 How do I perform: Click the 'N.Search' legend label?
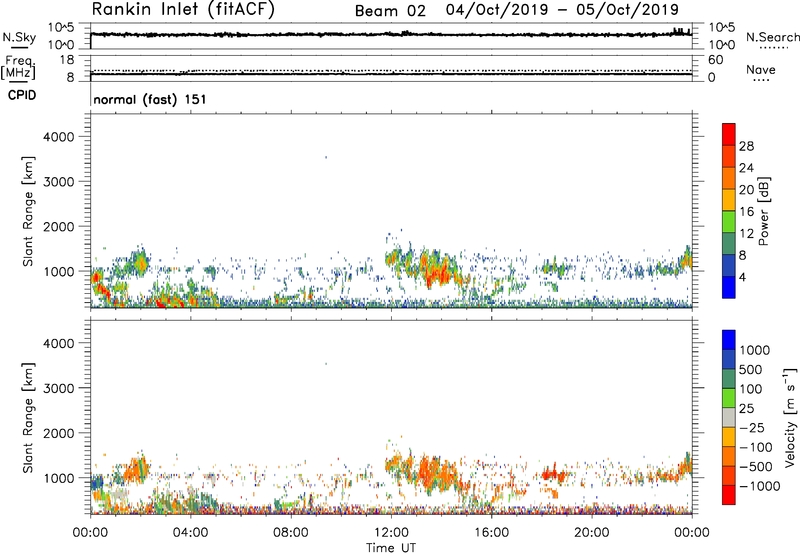coord(772,37)
